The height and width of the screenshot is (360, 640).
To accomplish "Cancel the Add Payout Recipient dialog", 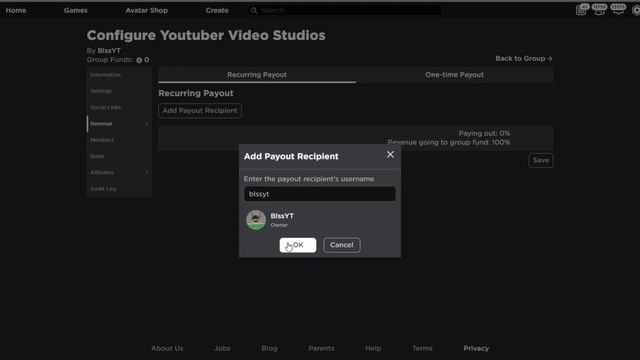I will coord(342,245).
